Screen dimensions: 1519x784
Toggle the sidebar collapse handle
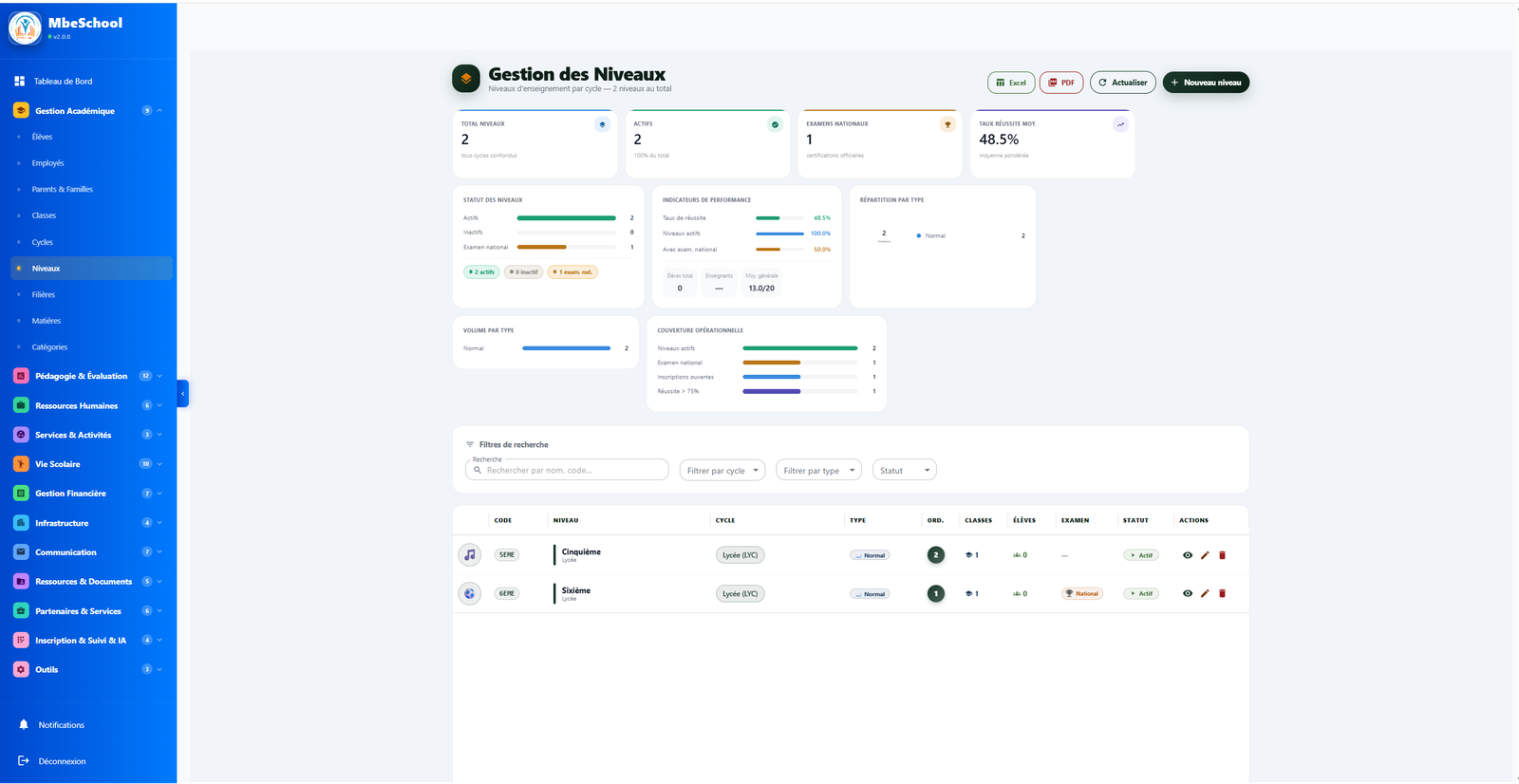183,393
